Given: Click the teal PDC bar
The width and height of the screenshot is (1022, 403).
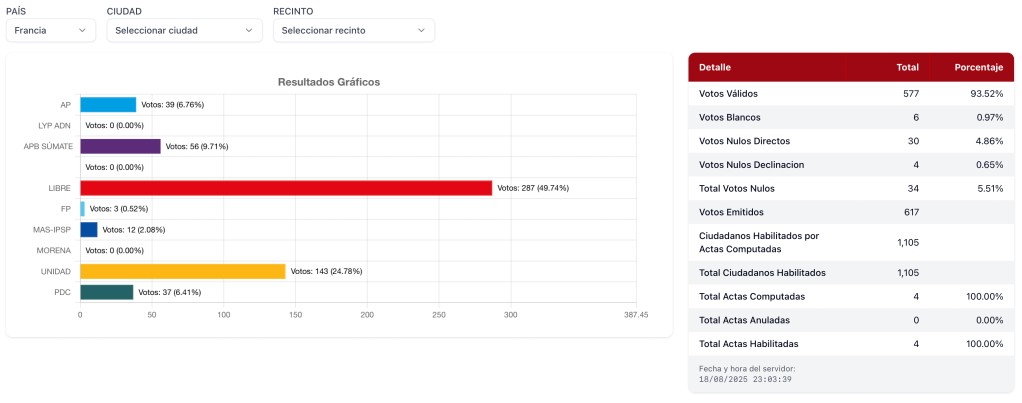Looking at the screenshot, I should 106,292.
